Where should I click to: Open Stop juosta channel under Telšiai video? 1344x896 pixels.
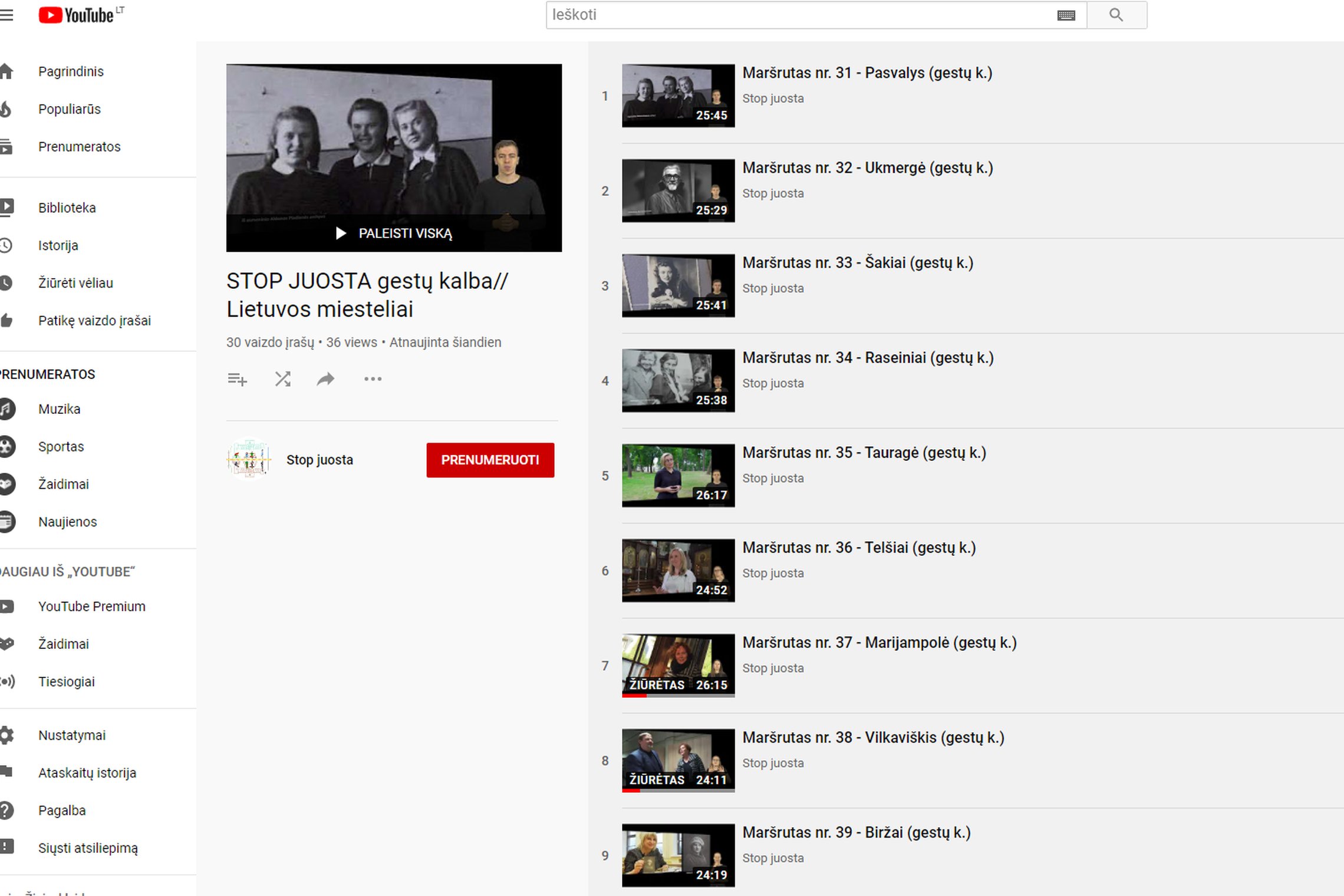point(773,573)
